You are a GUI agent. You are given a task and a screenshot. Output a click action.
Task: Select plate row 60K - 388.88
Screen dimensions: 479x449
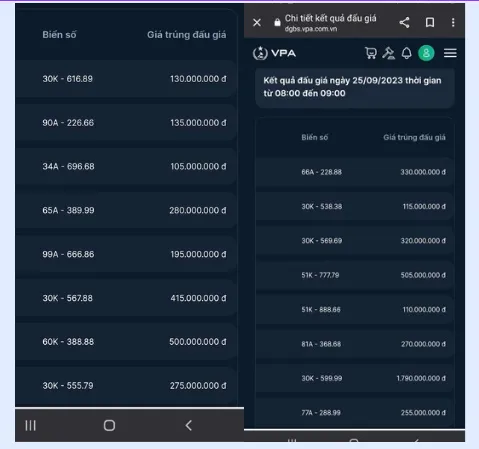click(x=127, y=342)
